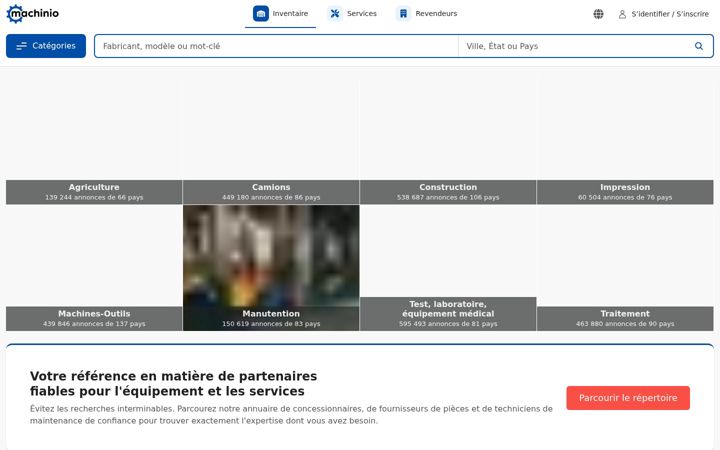Click '463 880 annonces de 90 pays' text
This screenshot has height=450, width=720.
coord(625,324)
